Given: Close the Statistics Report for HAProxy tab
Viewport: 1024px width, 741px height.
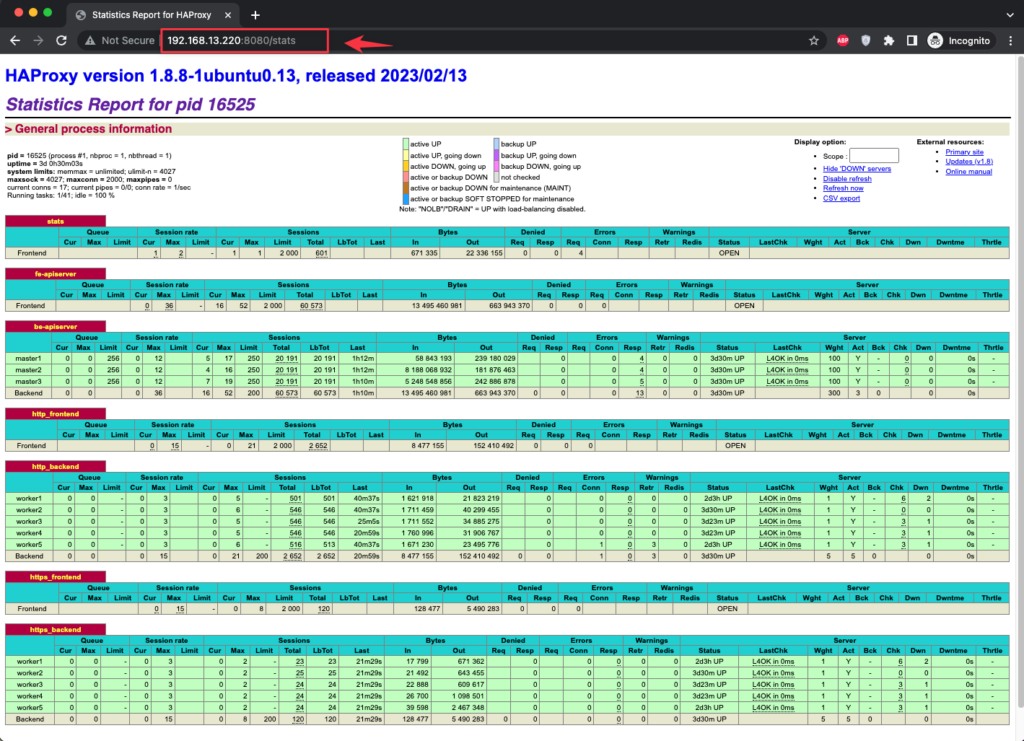Looking at the screenshot, I should click(228, 14).
